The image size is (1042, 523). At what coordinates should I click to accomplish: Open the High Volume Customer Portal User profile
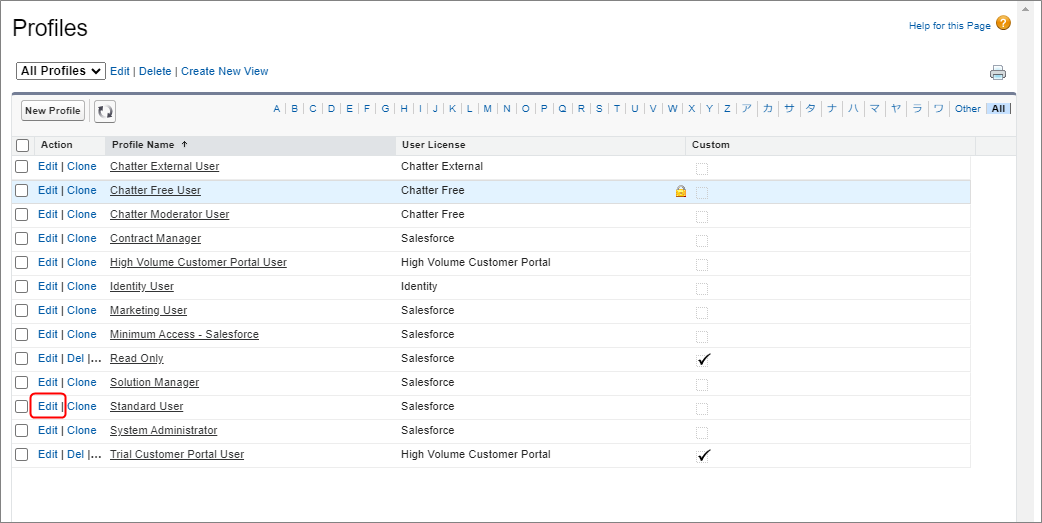coord(198,262)
